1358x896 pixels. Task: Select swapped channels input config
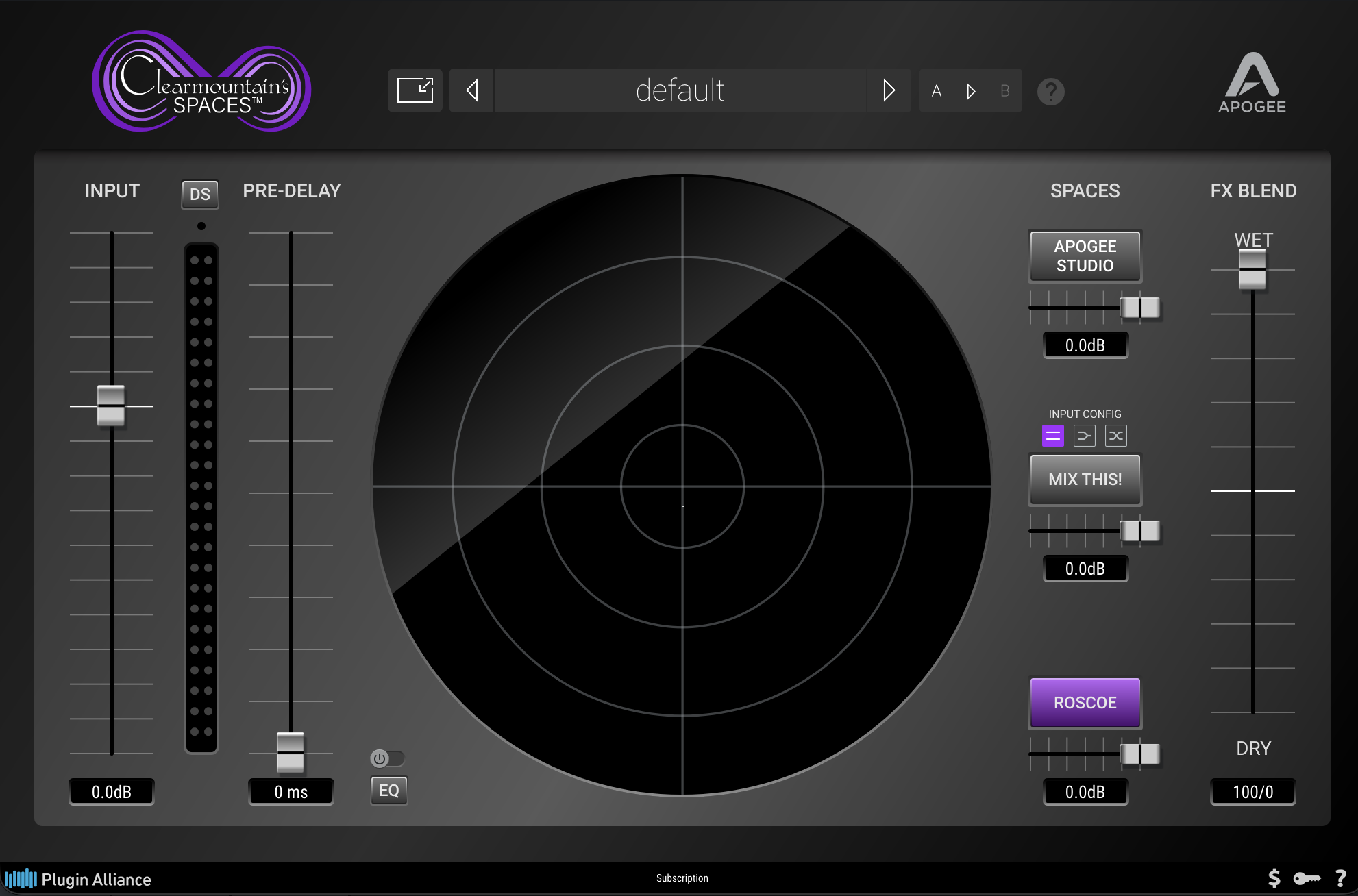[x=1116, y=436]
